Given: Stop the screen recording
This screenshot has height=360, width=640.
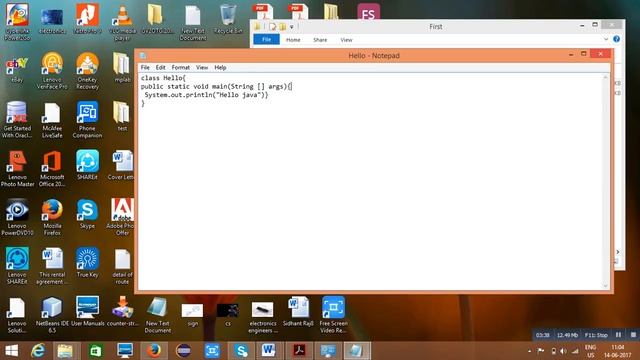Looking at the screenshot, I should click(x=633, y=335).
